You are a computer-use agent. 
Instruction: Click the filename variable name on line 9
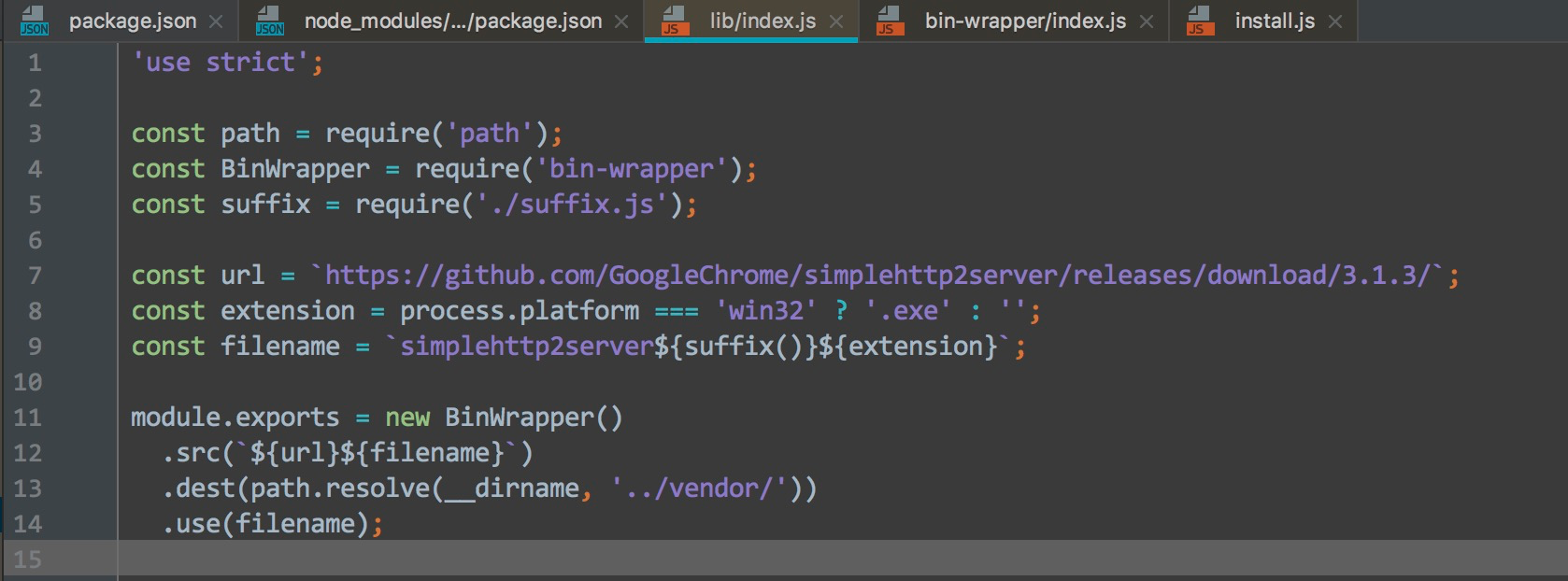[280, 347]
